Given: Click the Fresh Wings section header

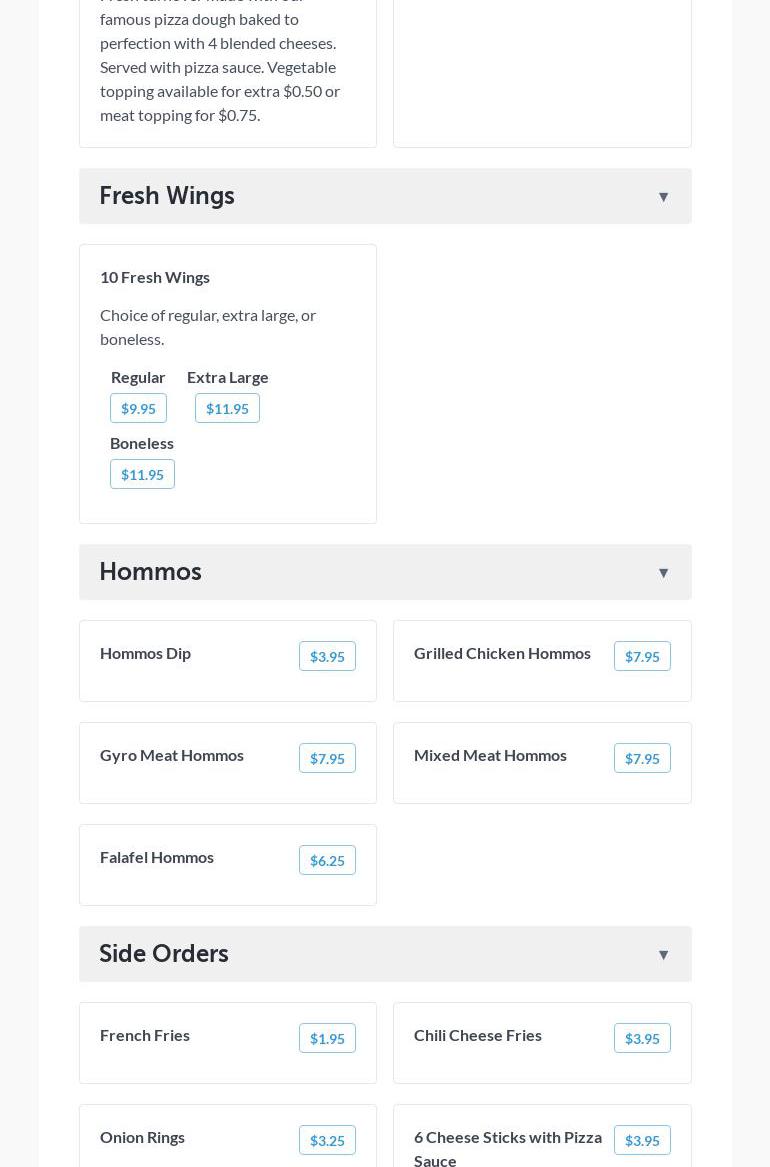Looking at the screenshot, I should click(x=167, y=195).
